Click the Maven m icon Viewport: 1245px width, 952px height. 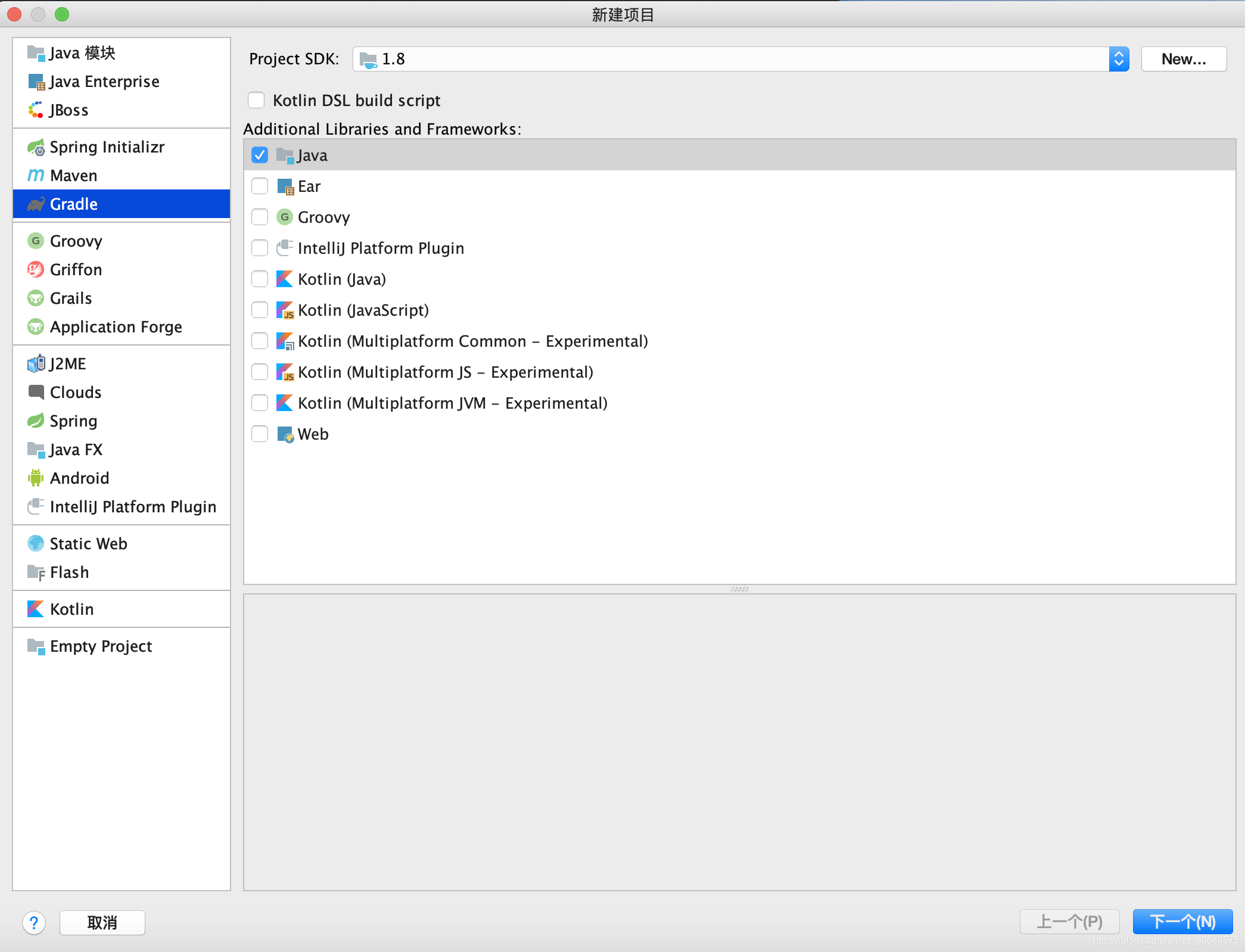click(x=36, y=176)
